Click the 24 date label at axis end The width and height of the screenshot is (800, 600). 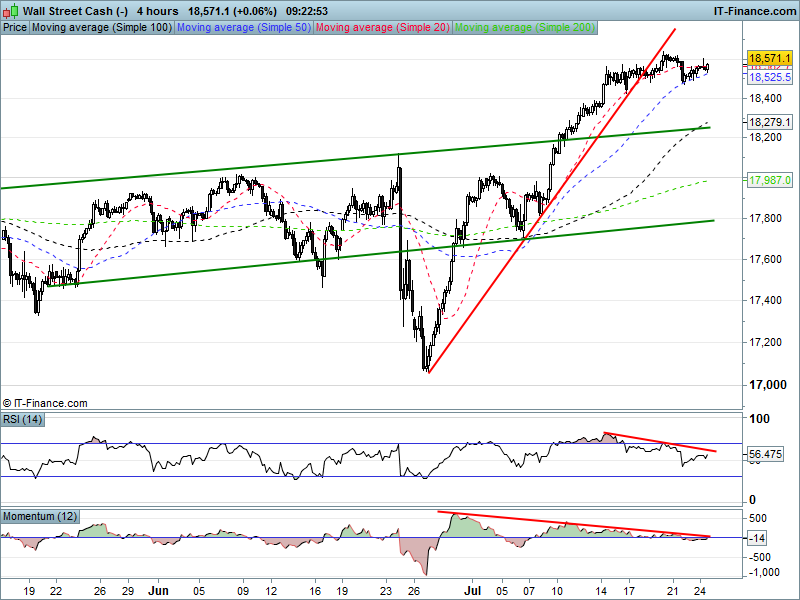click(700, 591)
